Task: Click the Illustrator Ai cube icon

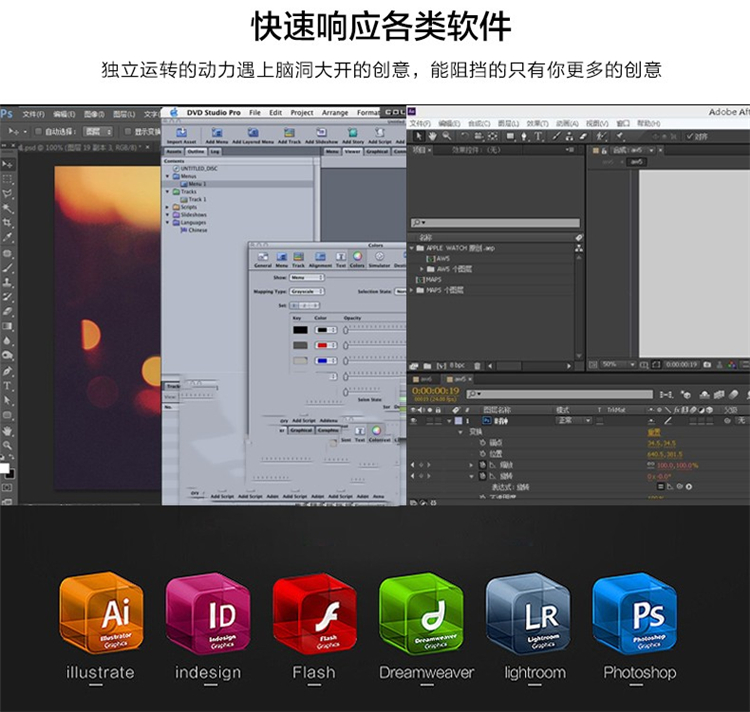Action: pyautogui.click(x=102, y=613)
